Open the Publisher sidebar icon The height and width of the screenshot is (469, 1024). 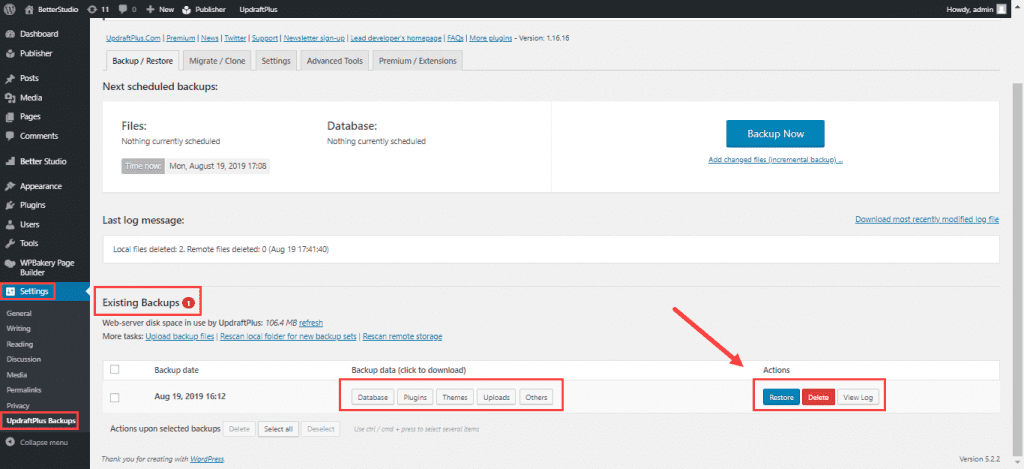point(10,54)
